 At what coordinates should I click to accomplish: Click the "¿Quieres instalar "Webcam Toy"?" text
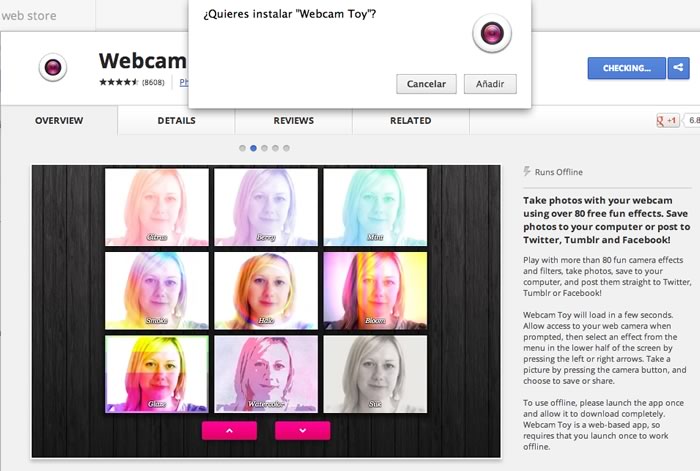coord(290,14)
